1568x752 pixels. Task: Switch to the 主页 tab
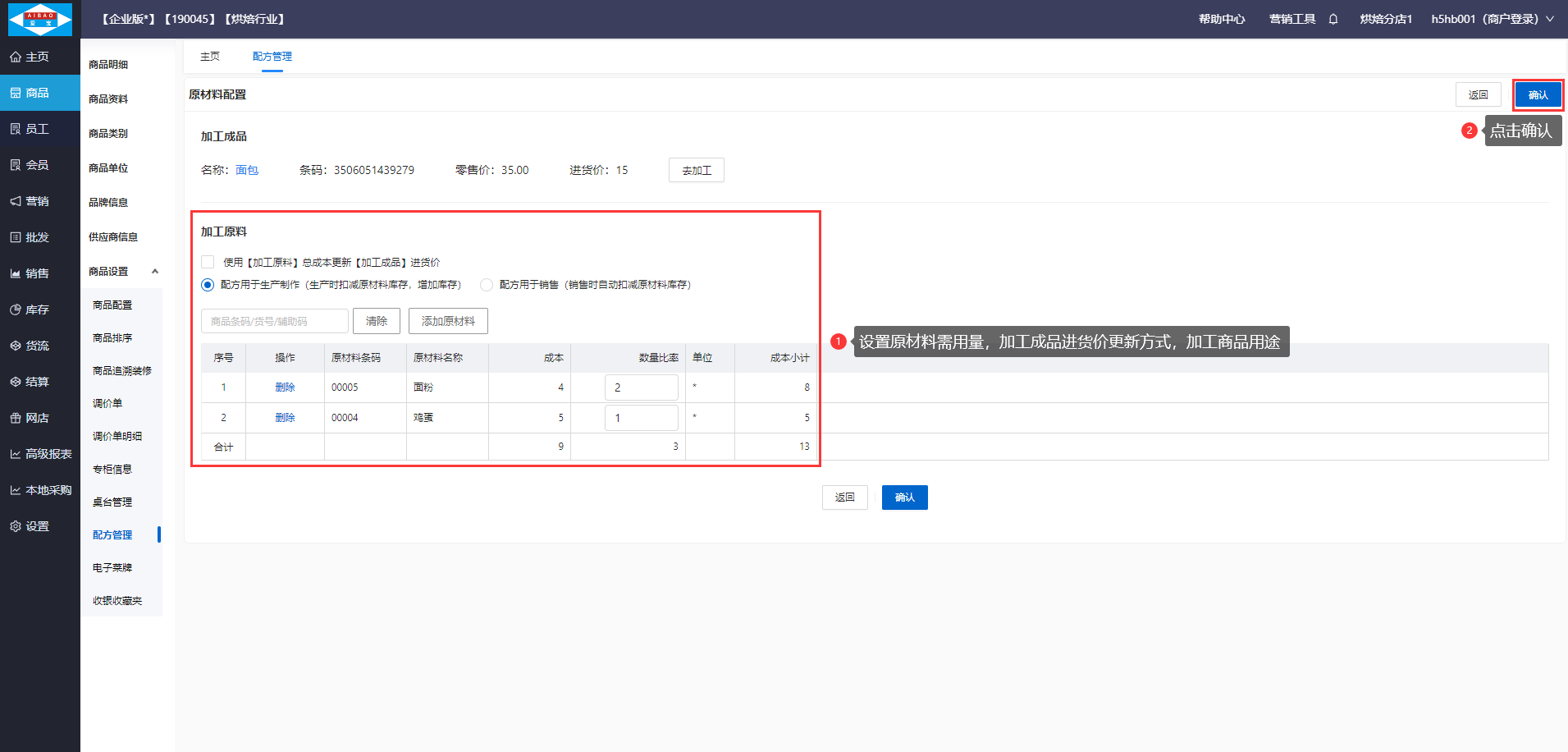click(x=210, y=57)
